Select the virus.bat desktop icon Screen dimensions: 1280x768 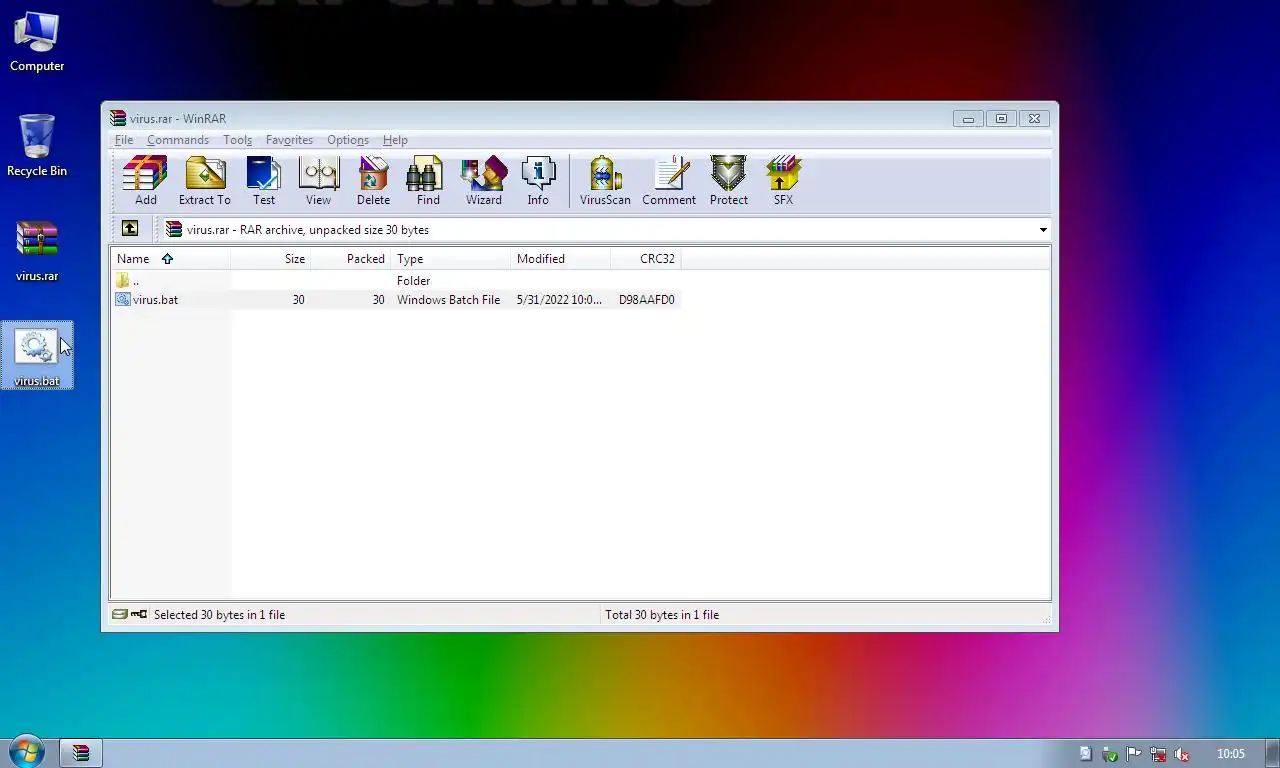click(x=37, y=356)
